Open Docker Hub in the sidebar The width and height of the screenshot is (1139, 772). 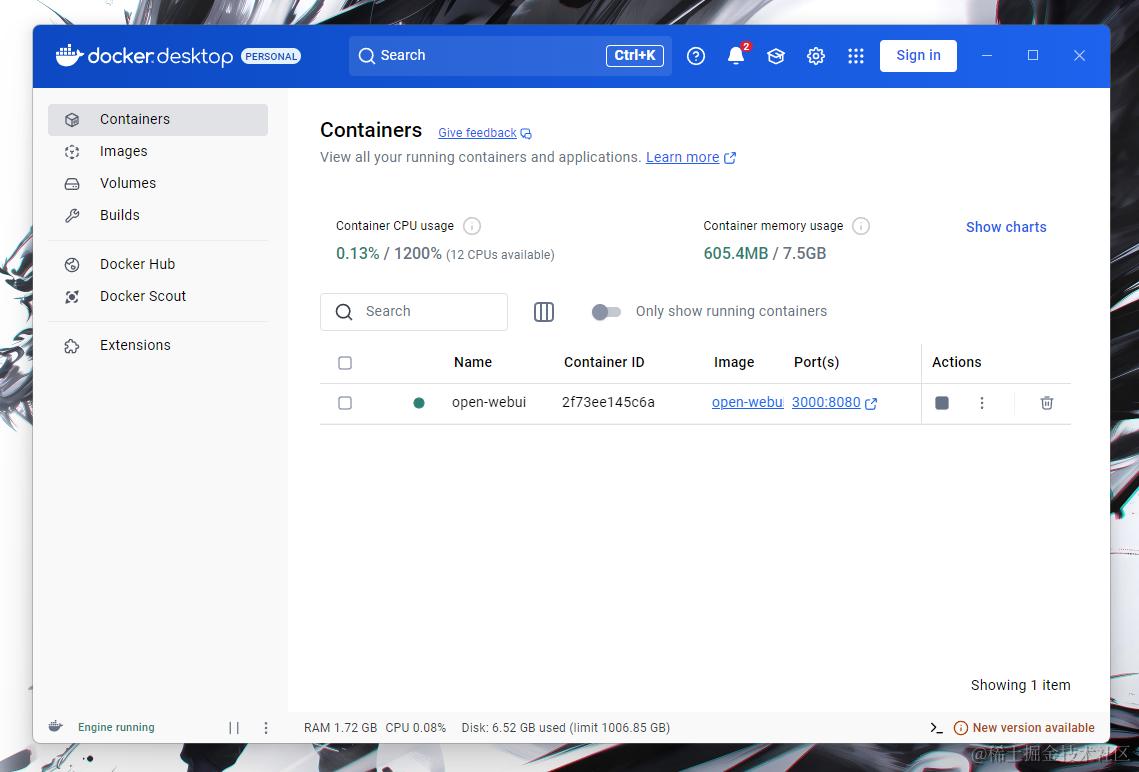tap(158, 264)
